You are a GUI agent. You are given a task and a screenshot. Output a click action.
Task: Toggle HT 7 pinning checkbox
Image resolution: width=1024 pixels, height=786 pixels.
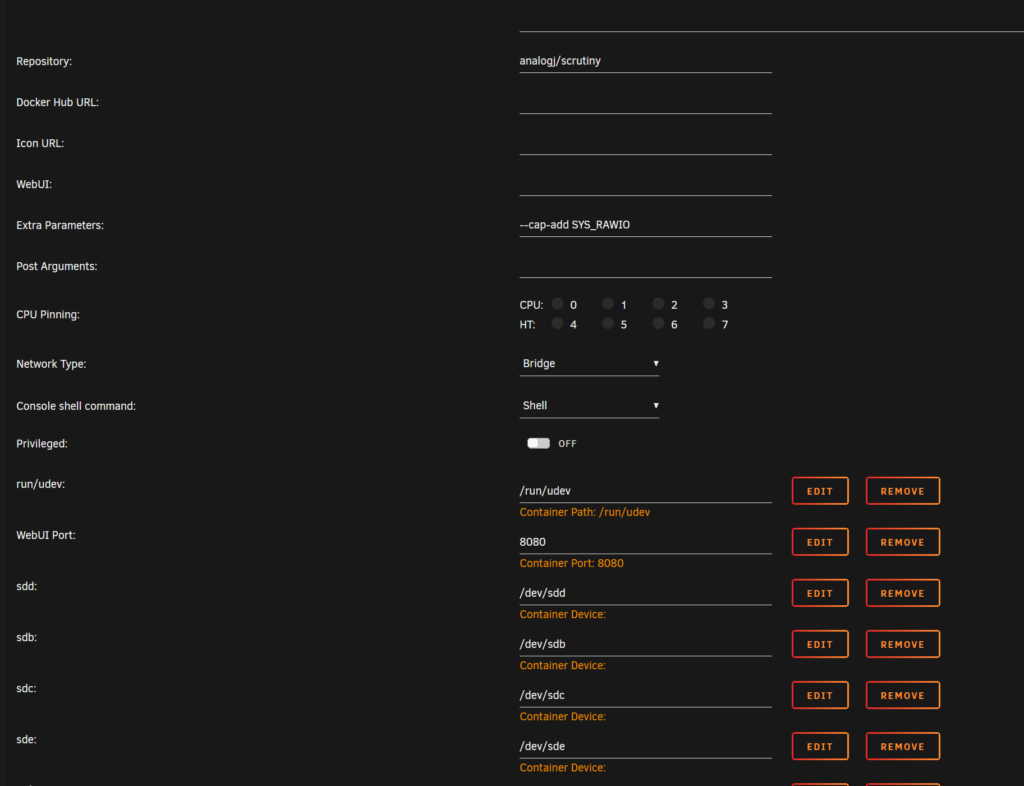point(709,323)
